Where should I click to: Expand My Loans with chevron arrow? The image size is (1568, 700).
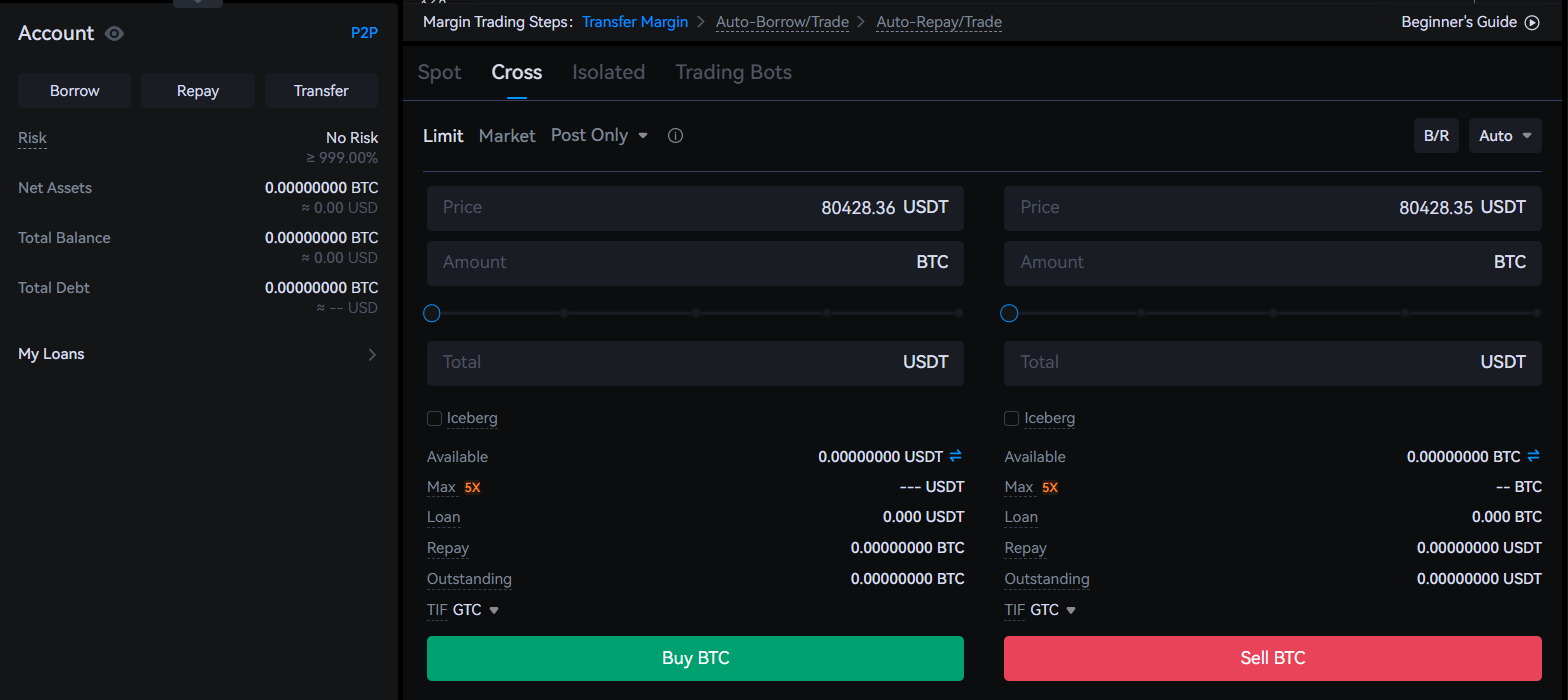point(372,354)
